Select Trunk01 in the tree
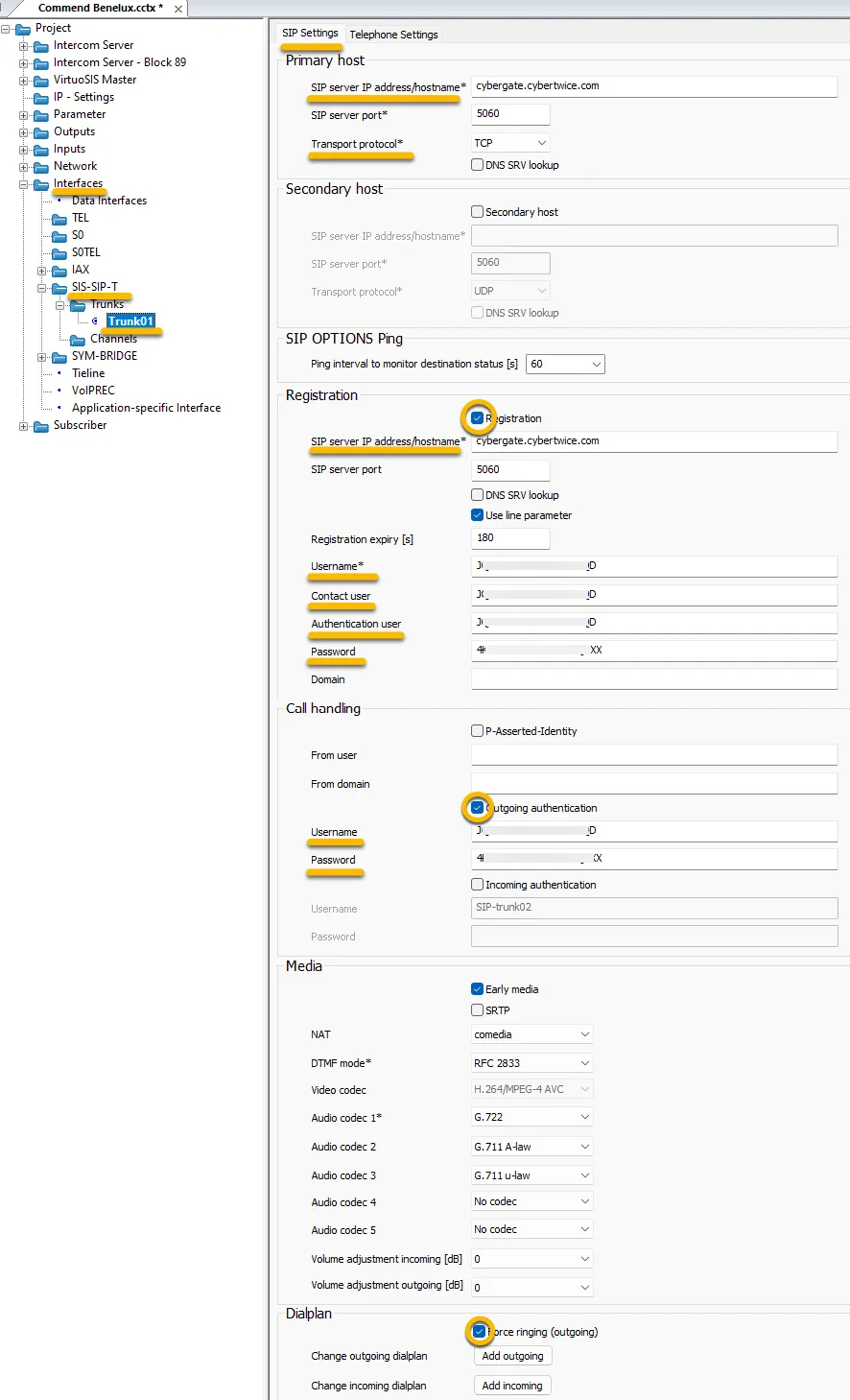The image size is (850, 1400). click(x=130, y=321)
